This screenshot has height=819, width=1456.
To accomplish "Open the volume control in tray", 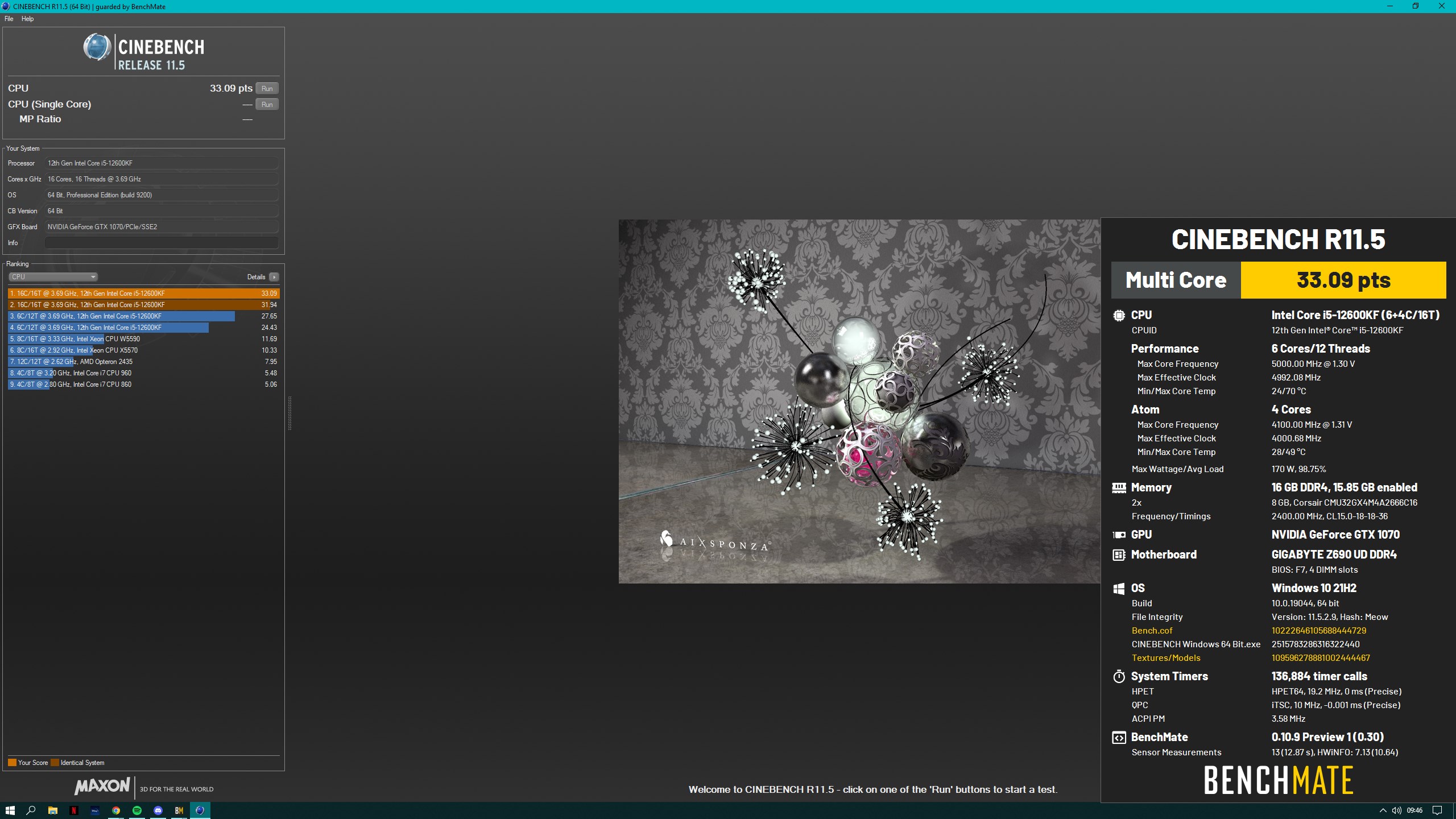I will 1397,810.
